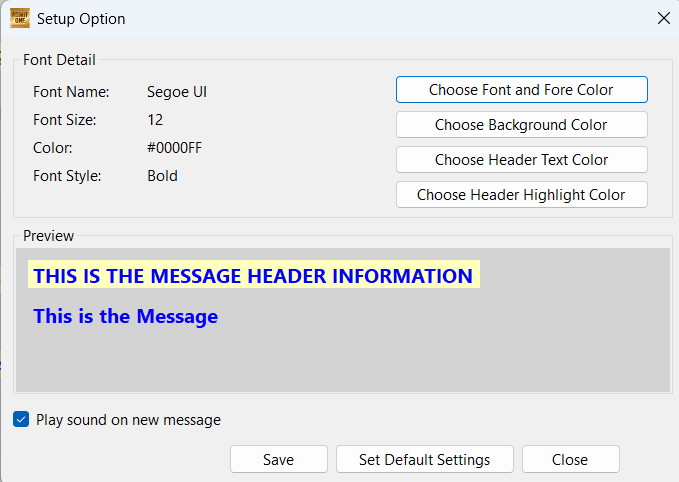This screenshot has height=482, width=679.
Task: Close the Setup Option window with the X
Action: [663, 18]
